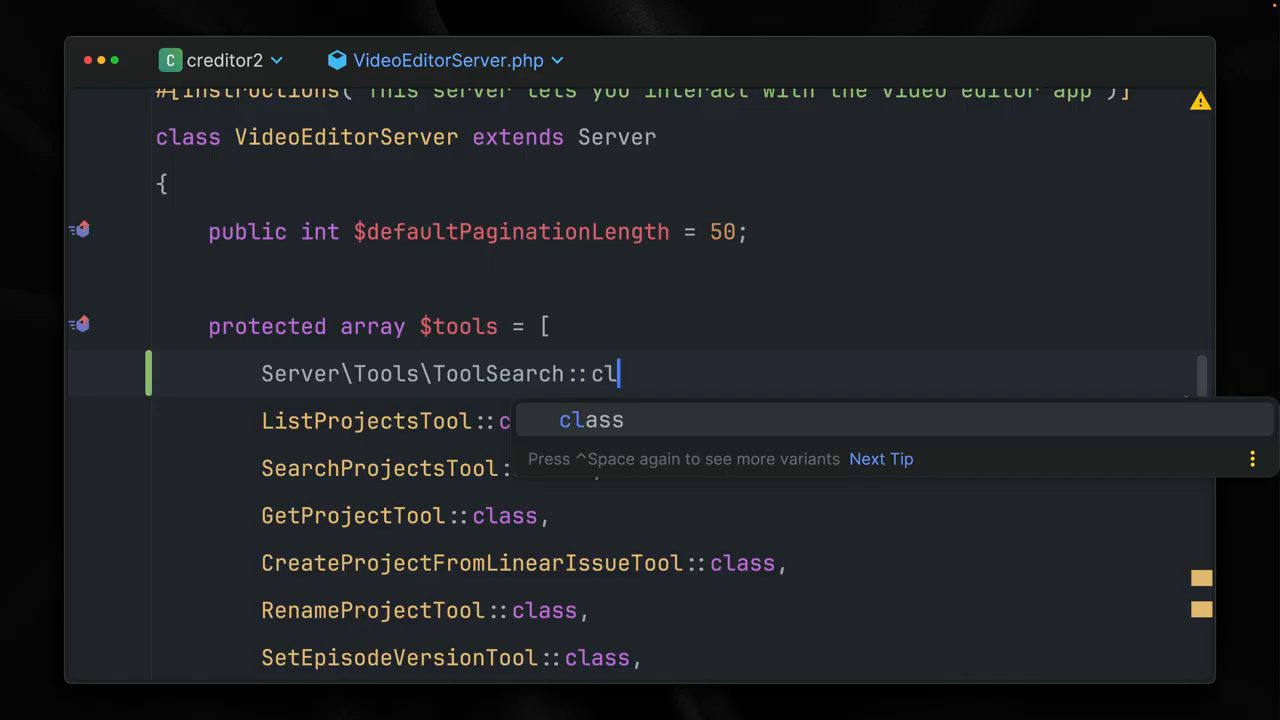1280x720 pixels.
Task: Click 'CreateProjectFromLinearIssueTool' entry
Action: click(x=472, y=564)
